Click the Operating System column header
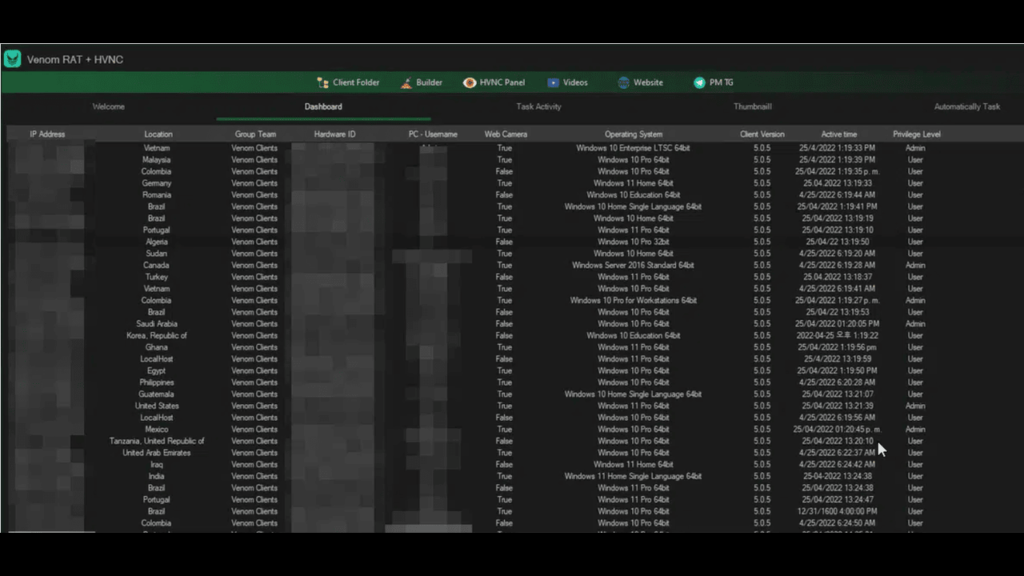 633,134
